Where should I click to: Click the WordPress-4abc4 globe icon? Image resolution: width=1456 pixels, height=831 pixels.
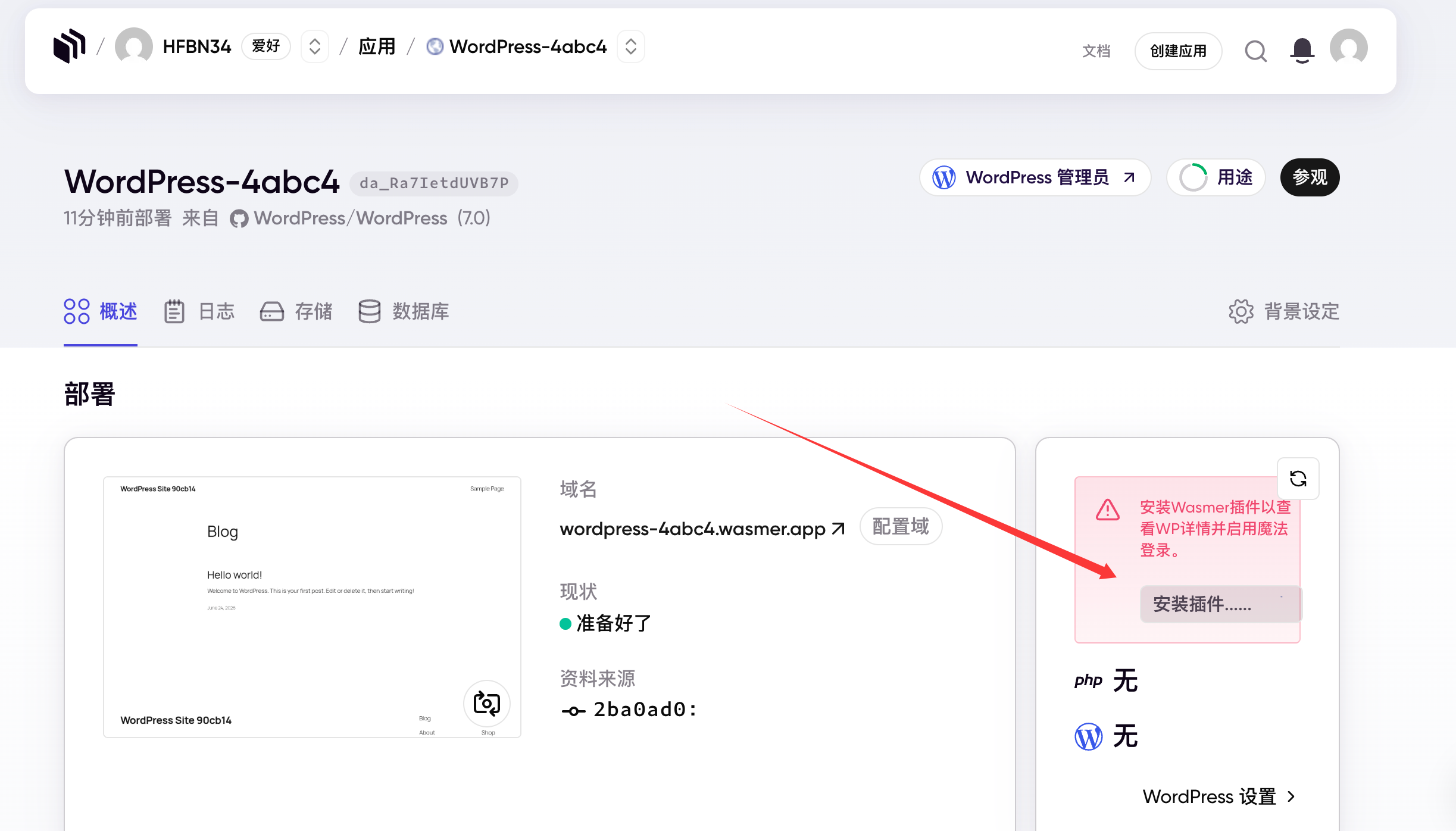[435, 46]
